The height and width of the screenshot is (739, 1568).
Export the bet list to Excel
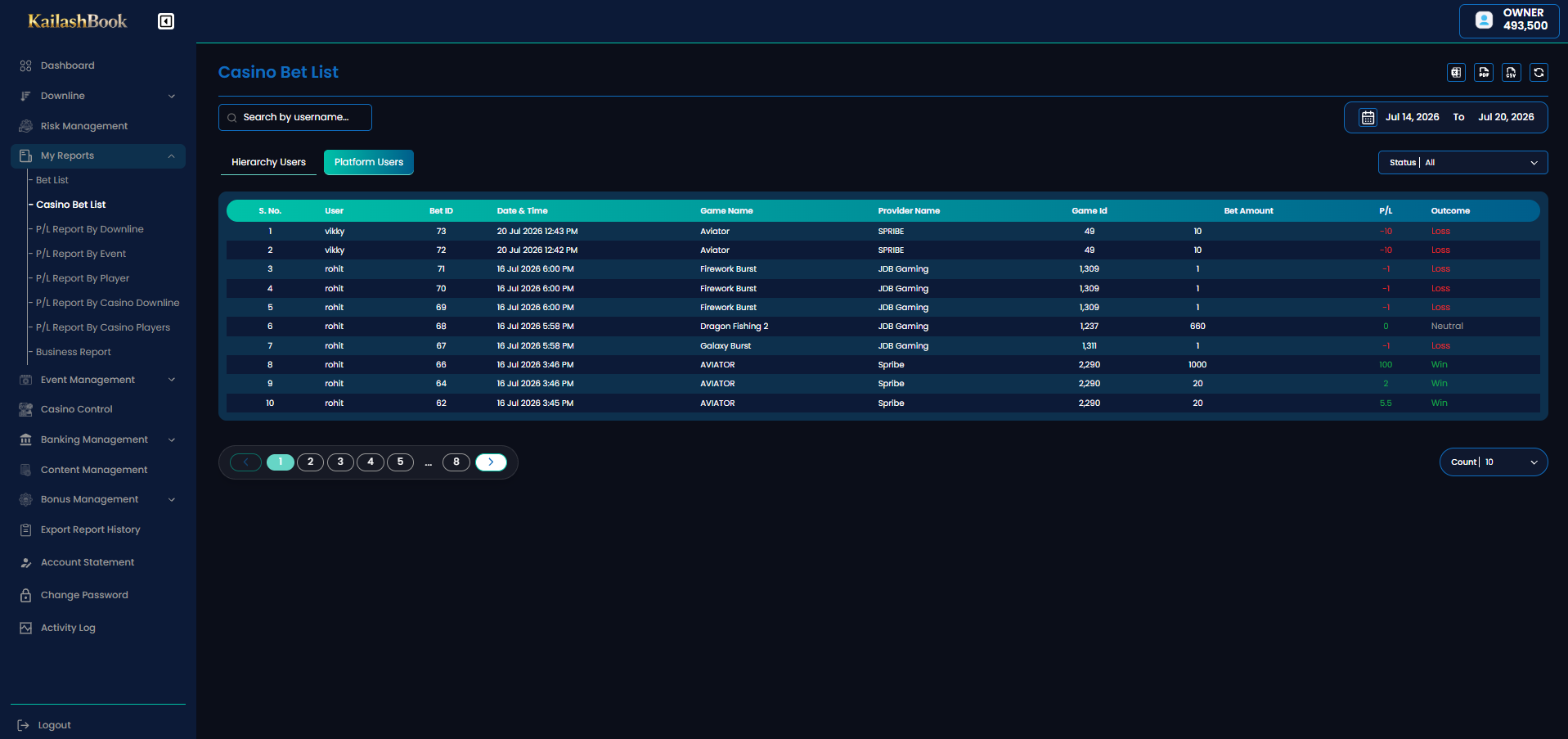[x=1456, y=73]
